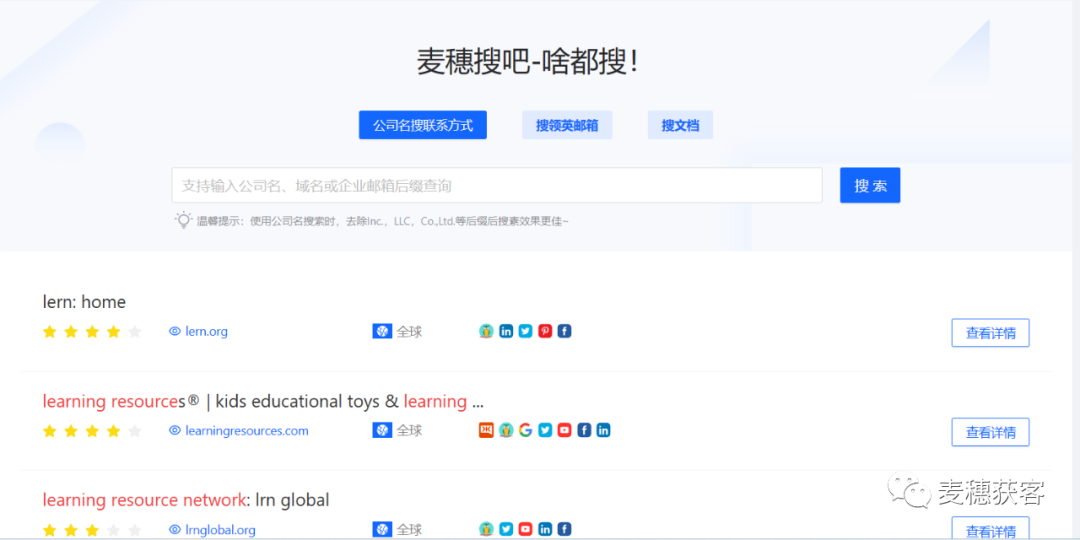Click the 全球 label in learningresources.com row

tap(409, 430)
